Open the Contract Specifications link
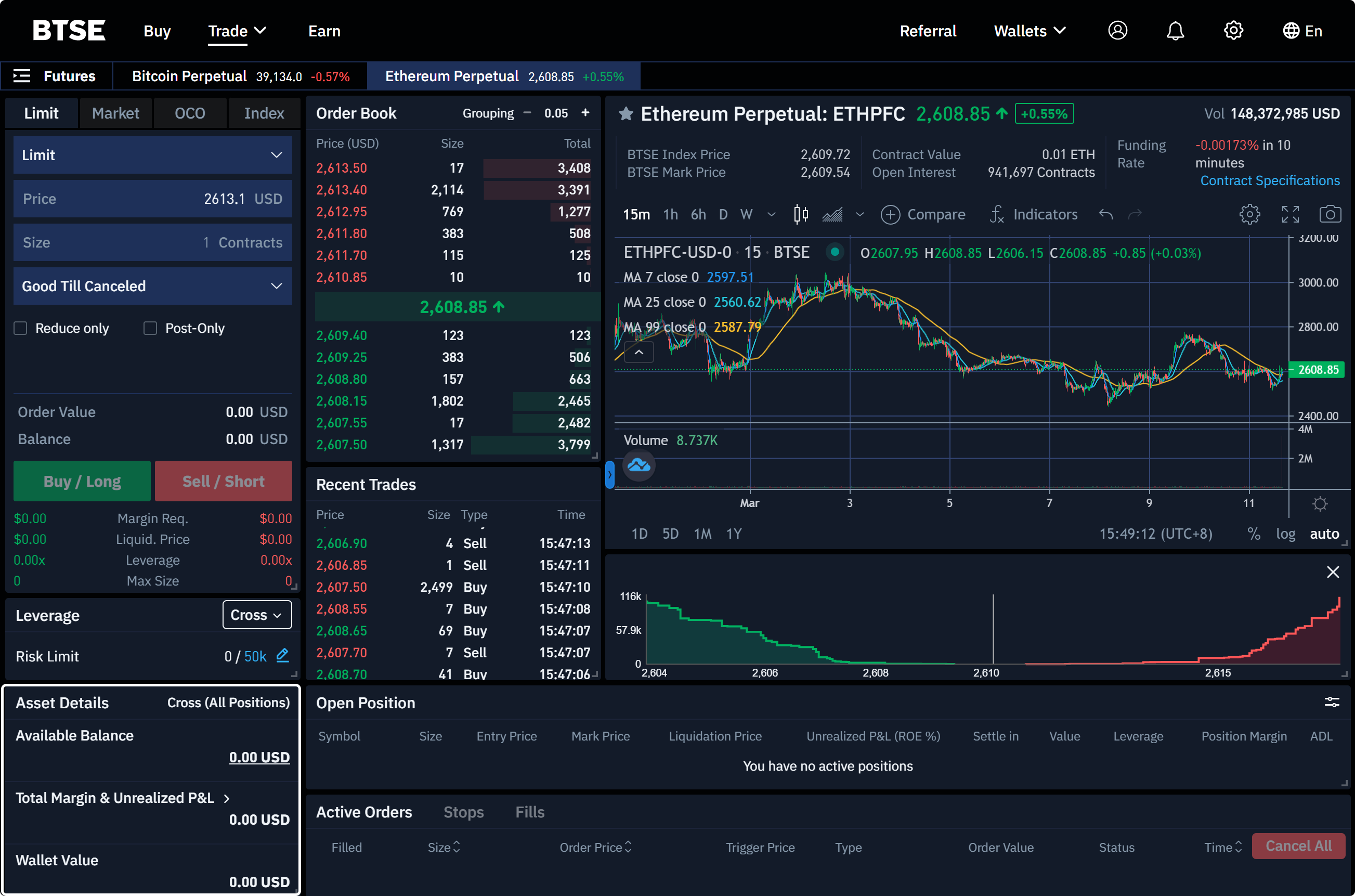The width and height of the screenshot is (1355, 896). [1269, 180]
